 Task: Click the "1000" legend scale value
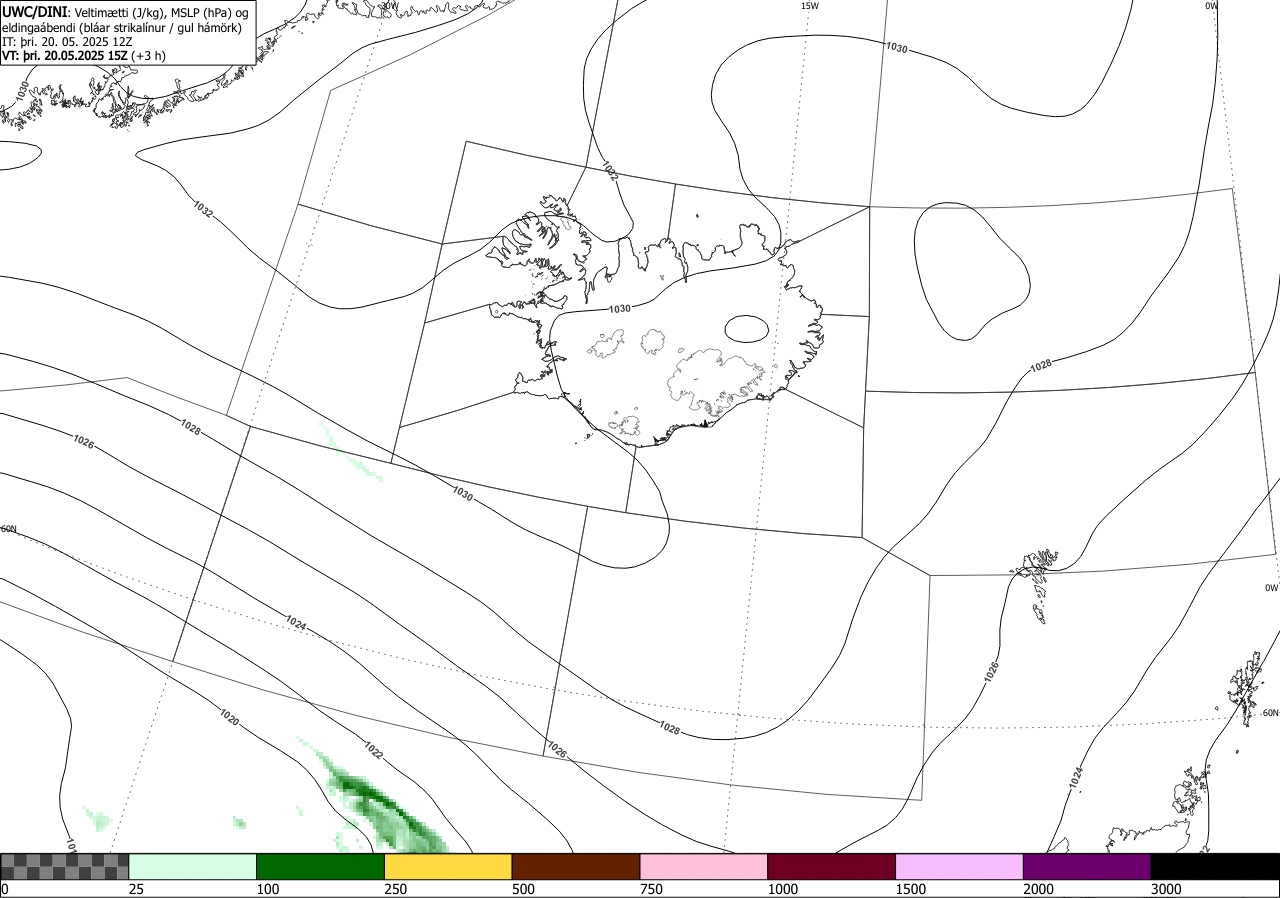point(783,889)
